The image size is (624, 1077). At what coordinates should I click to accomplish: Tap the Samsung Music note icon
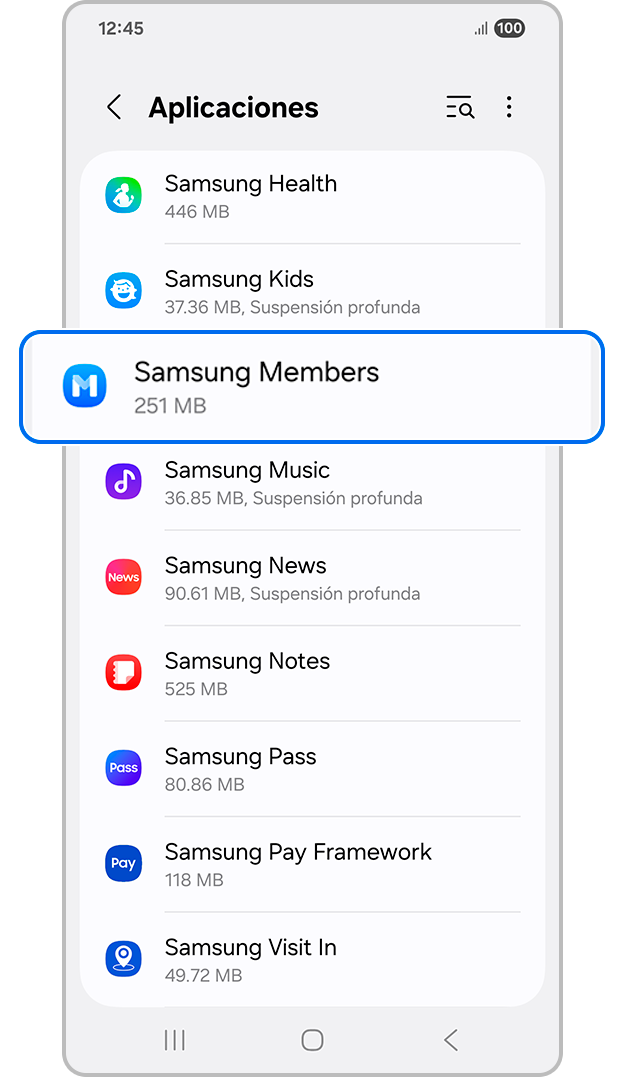coord(124,481)
